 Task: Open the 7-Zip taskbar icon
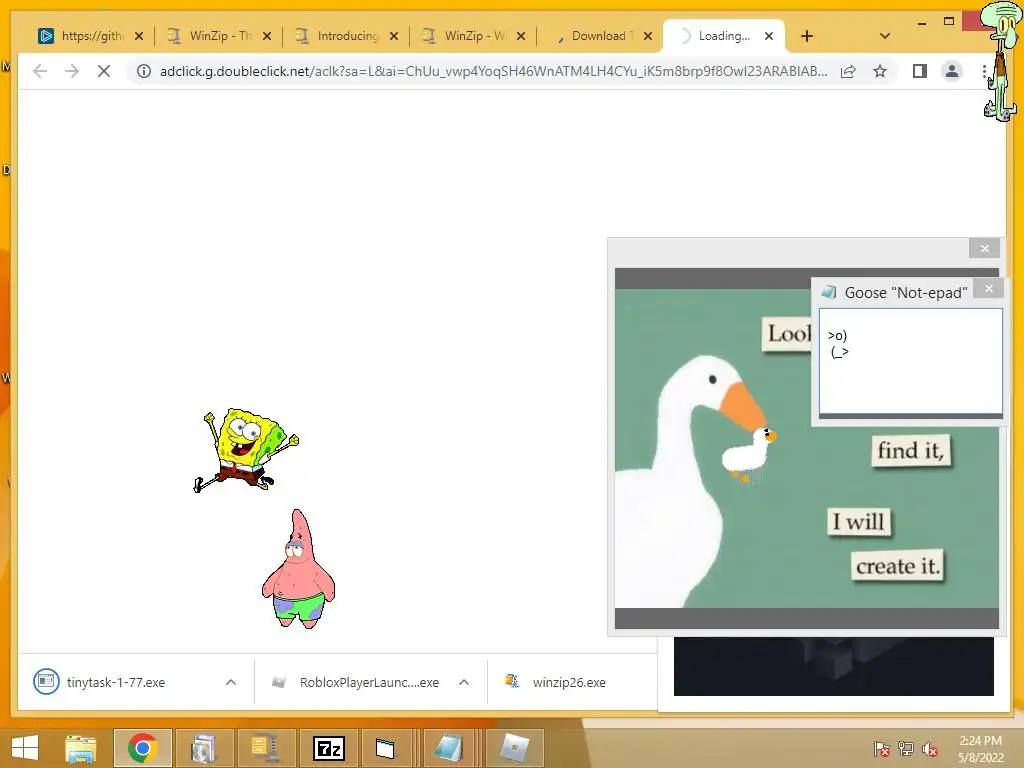(328, 748)
